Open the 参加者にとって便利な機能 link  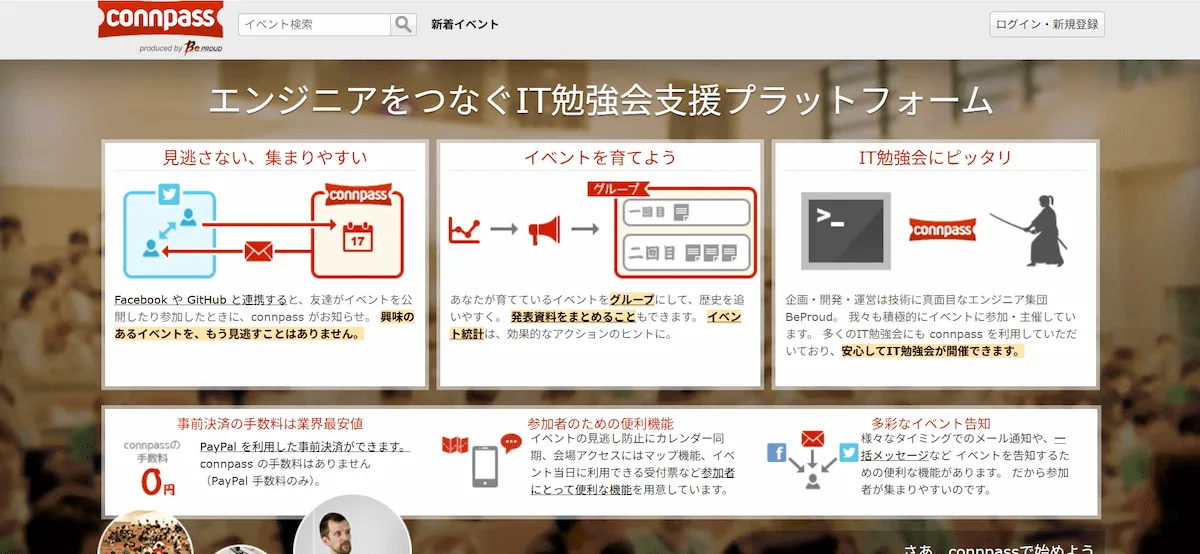632,481
